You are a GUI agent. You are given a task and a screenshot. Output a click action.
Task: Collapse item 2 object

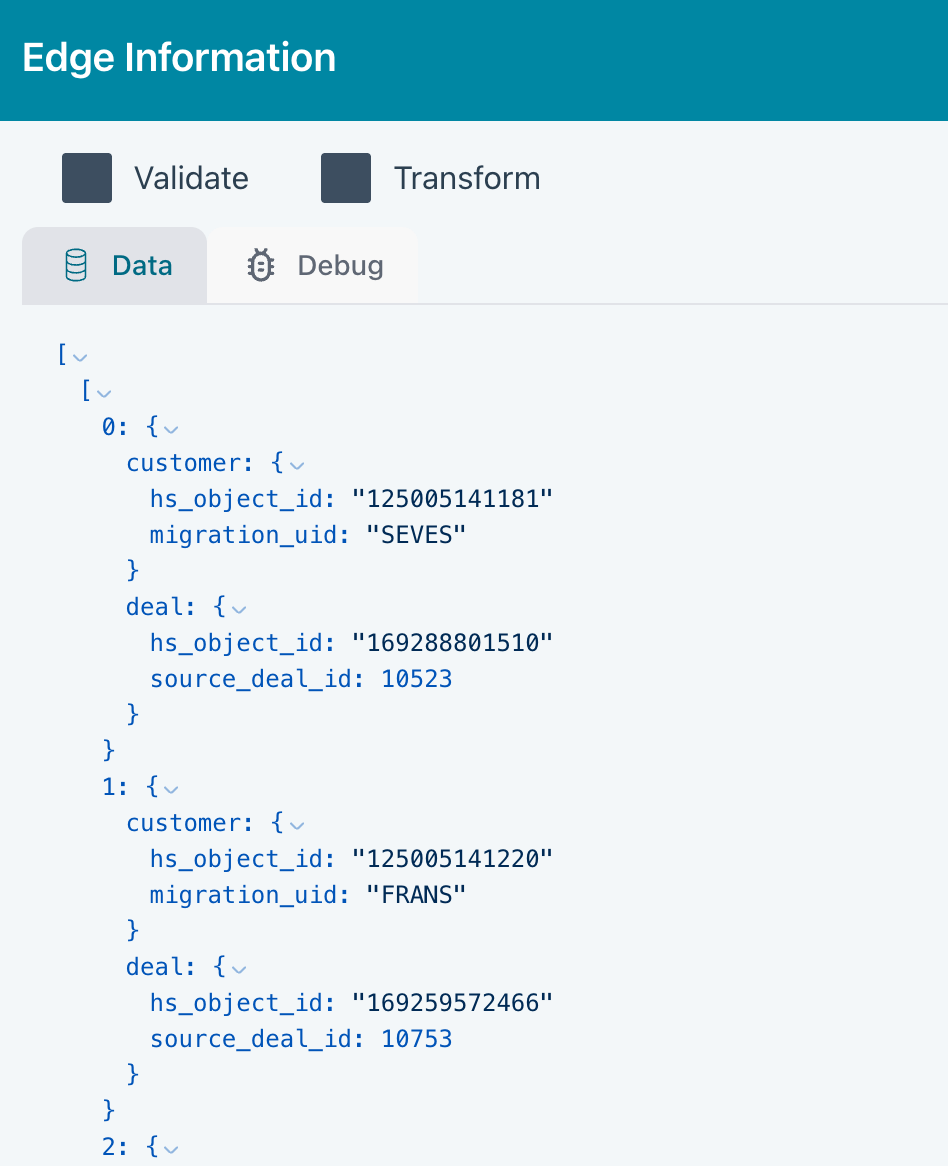[171, 1148]
